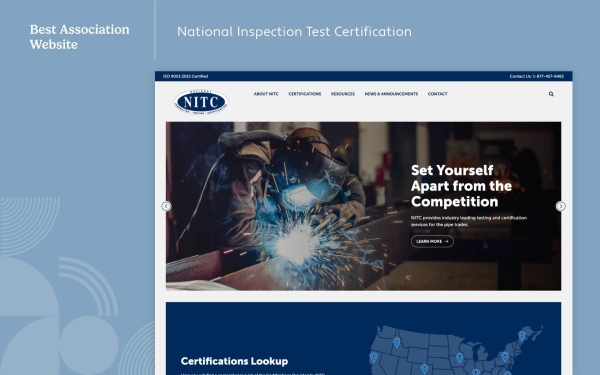Click the ISO 9001:2015 Certified text
The image size is (600, 375).
[185, 76]
